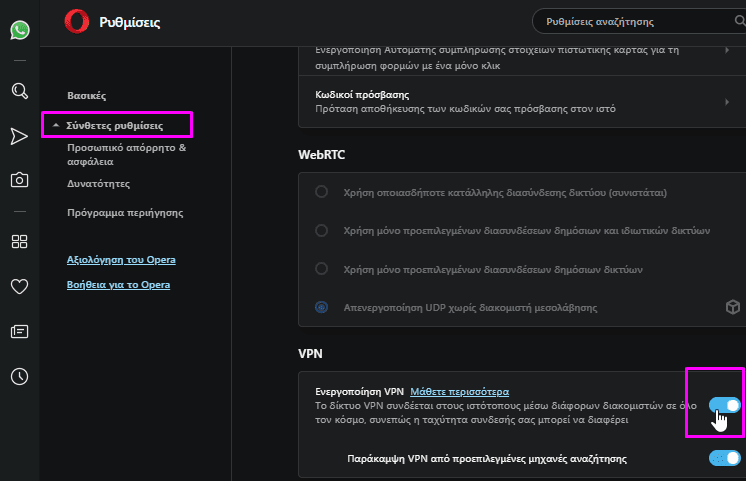Viewport: 746px width, 481px height.
Task: Open WhatsApp from the Opera sidebar
Action: (20, 30)
